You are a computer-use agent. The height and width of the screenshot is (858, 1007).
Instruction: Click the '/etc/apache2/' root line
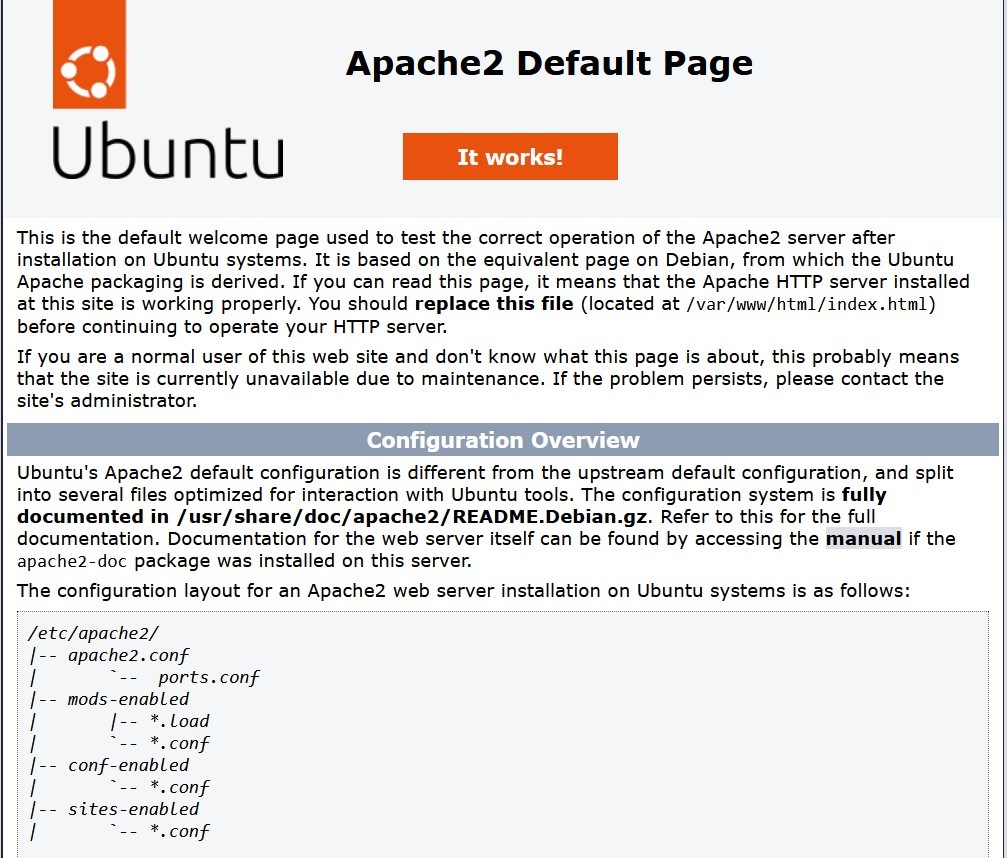pos(93,633)
